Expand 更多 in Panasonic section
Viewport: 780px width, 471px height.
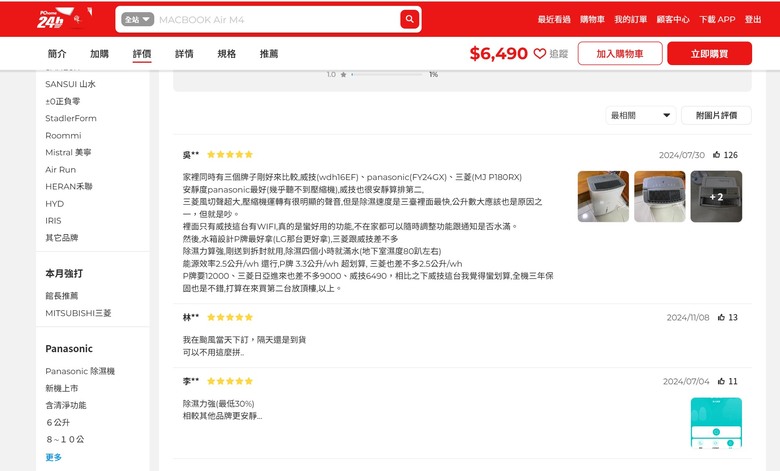pos(54,457)
